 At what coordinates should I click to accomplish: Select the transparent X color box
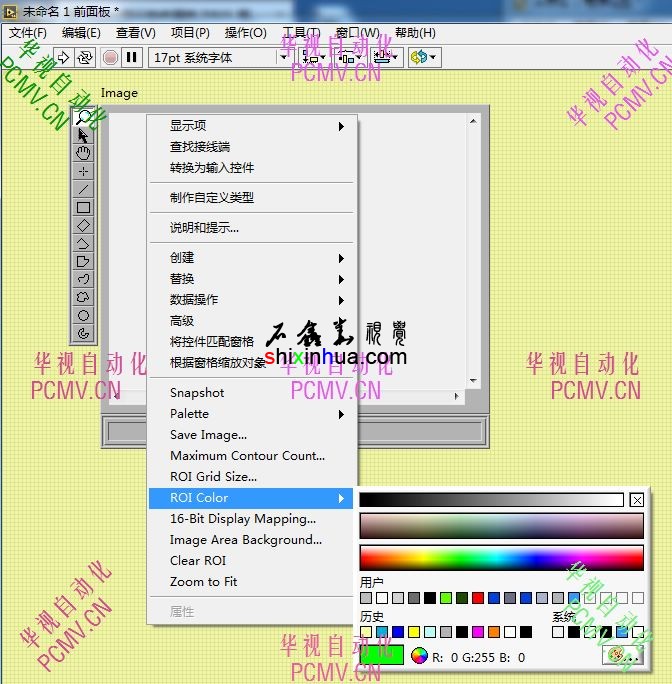pyautogui.click(x=637, y=500)
